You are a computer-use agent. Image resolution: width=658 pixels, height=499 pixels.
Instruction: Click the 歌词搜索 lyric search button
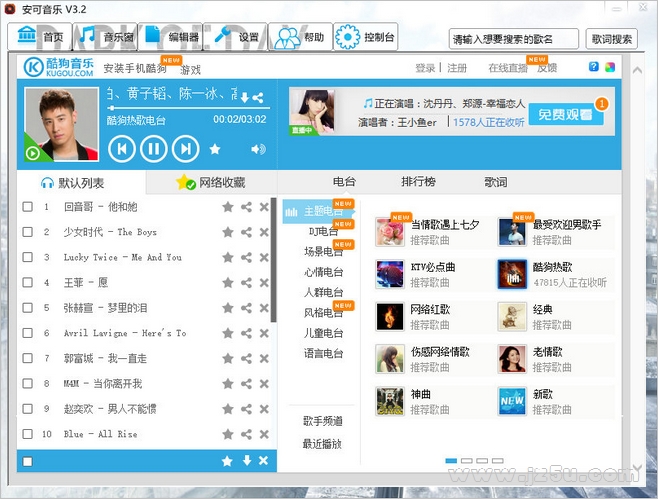click(611, 39)
